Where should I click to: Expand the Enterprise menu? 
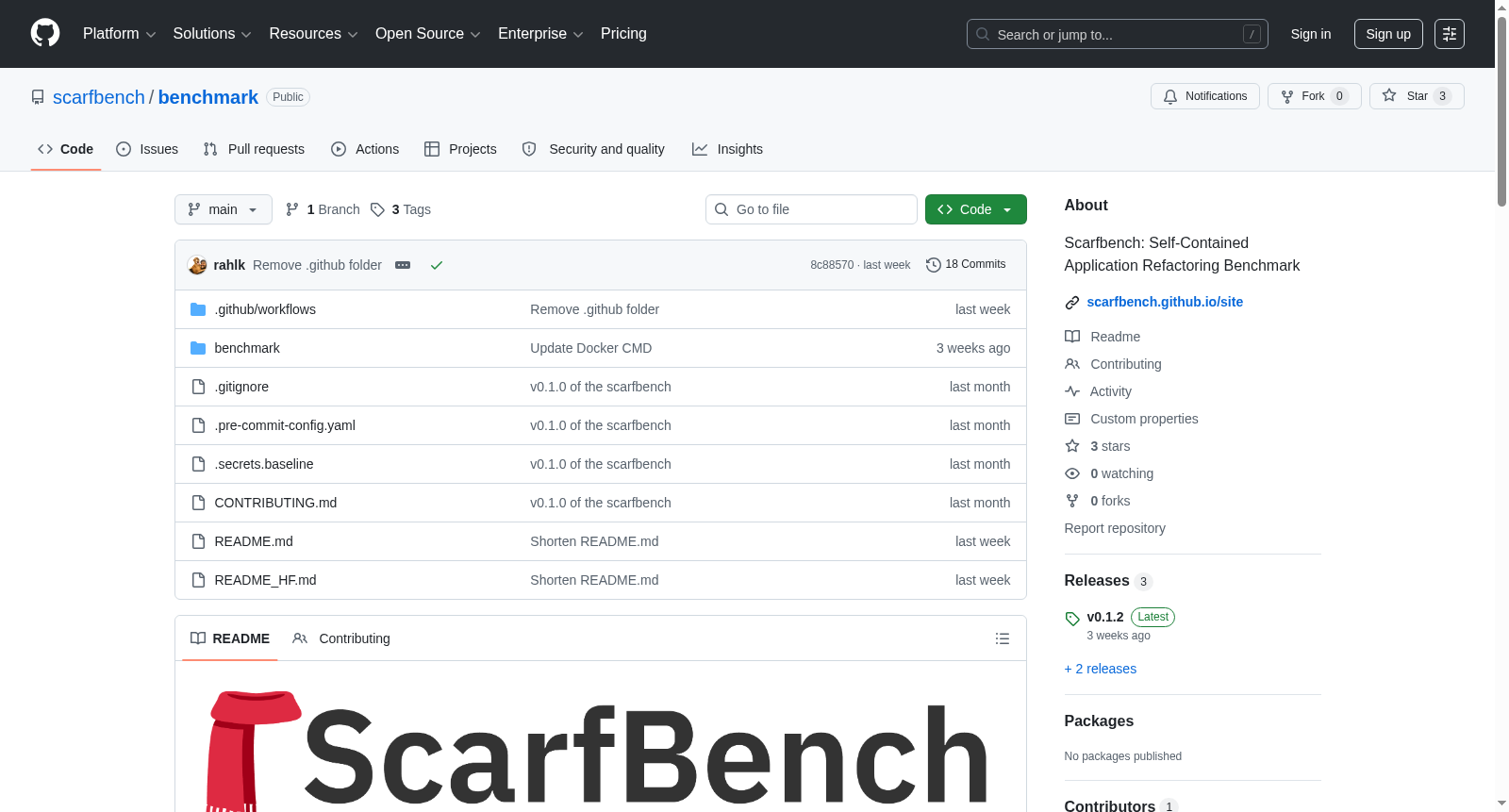[540, 34]
